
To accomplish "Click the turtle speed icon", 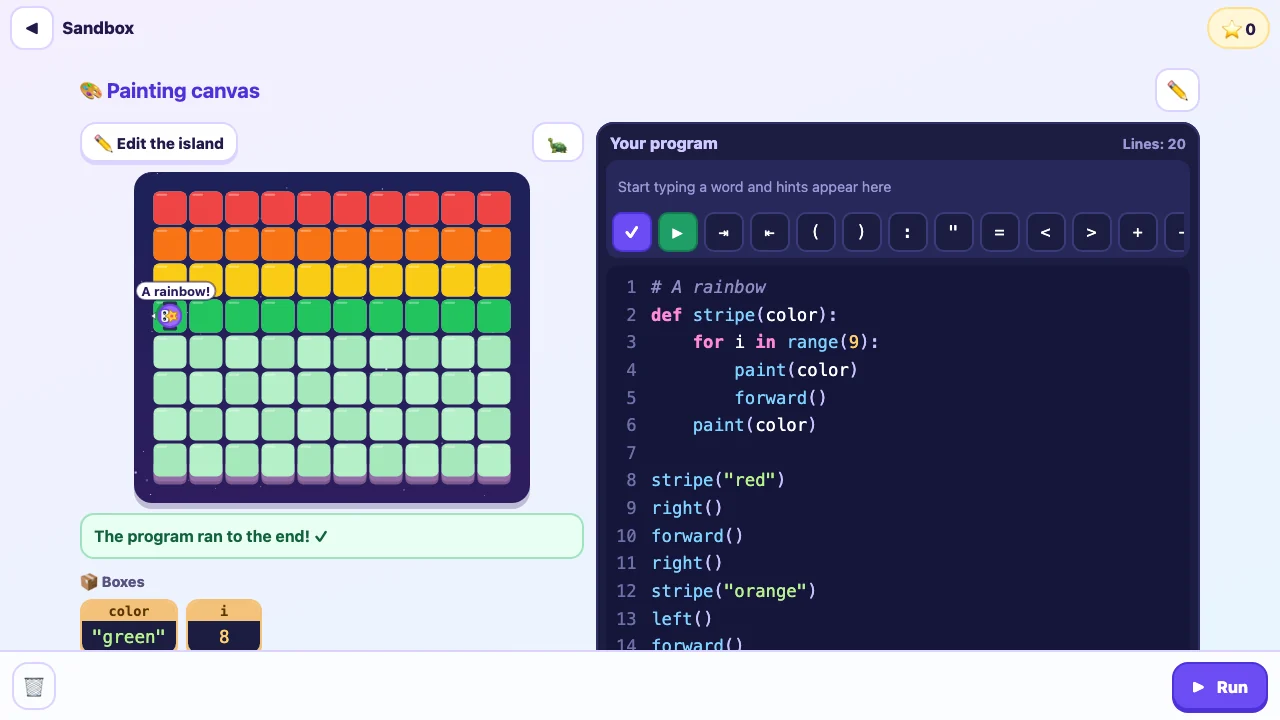I will coord(558,144).
